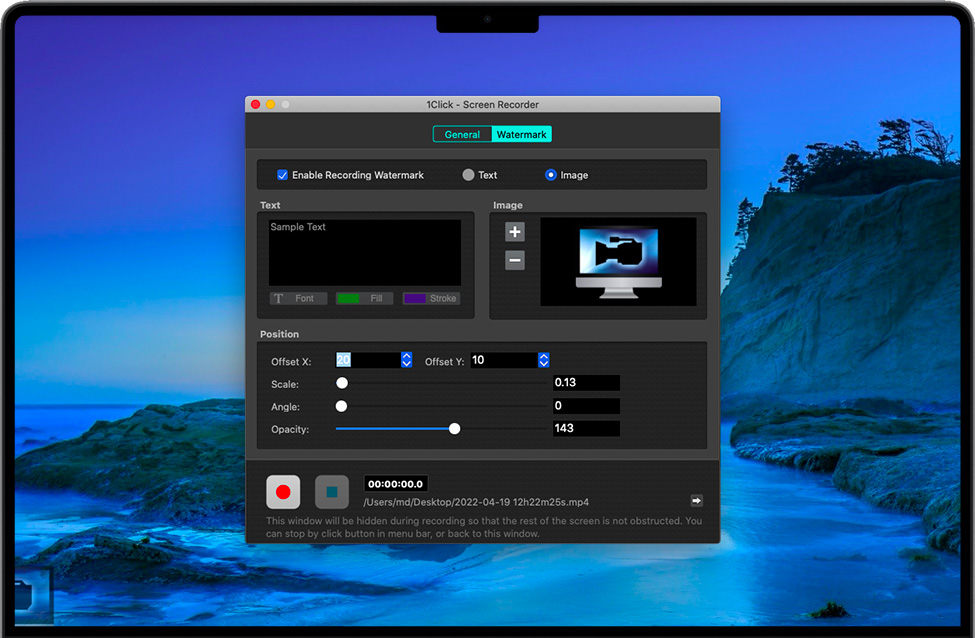Adjust the Offset Y stepper arrows

(x=544, y=360)
